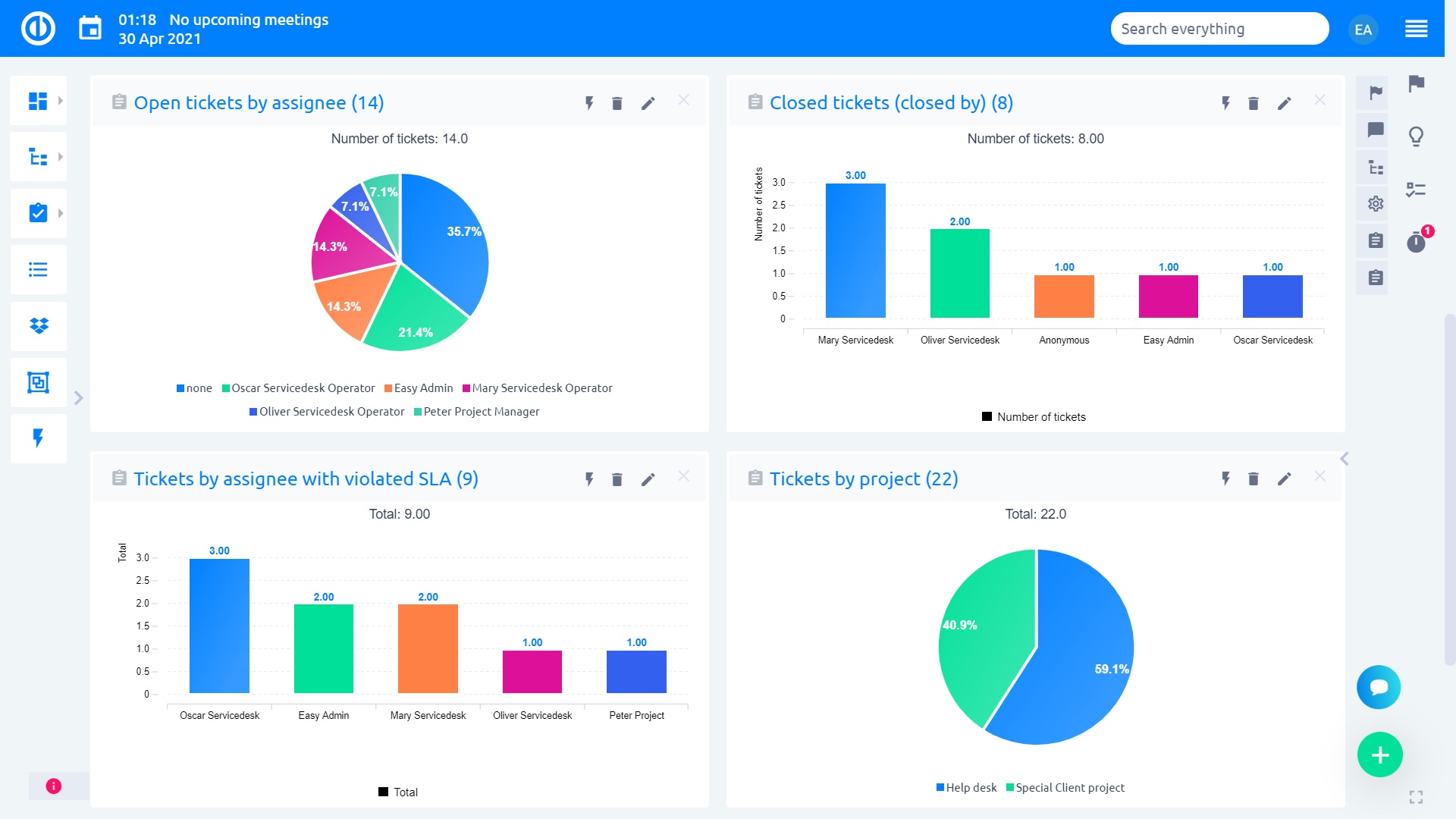Hide the Total legend under violated SLA chart
This screenshot has width=1456, height=819.
click(397, 792)
